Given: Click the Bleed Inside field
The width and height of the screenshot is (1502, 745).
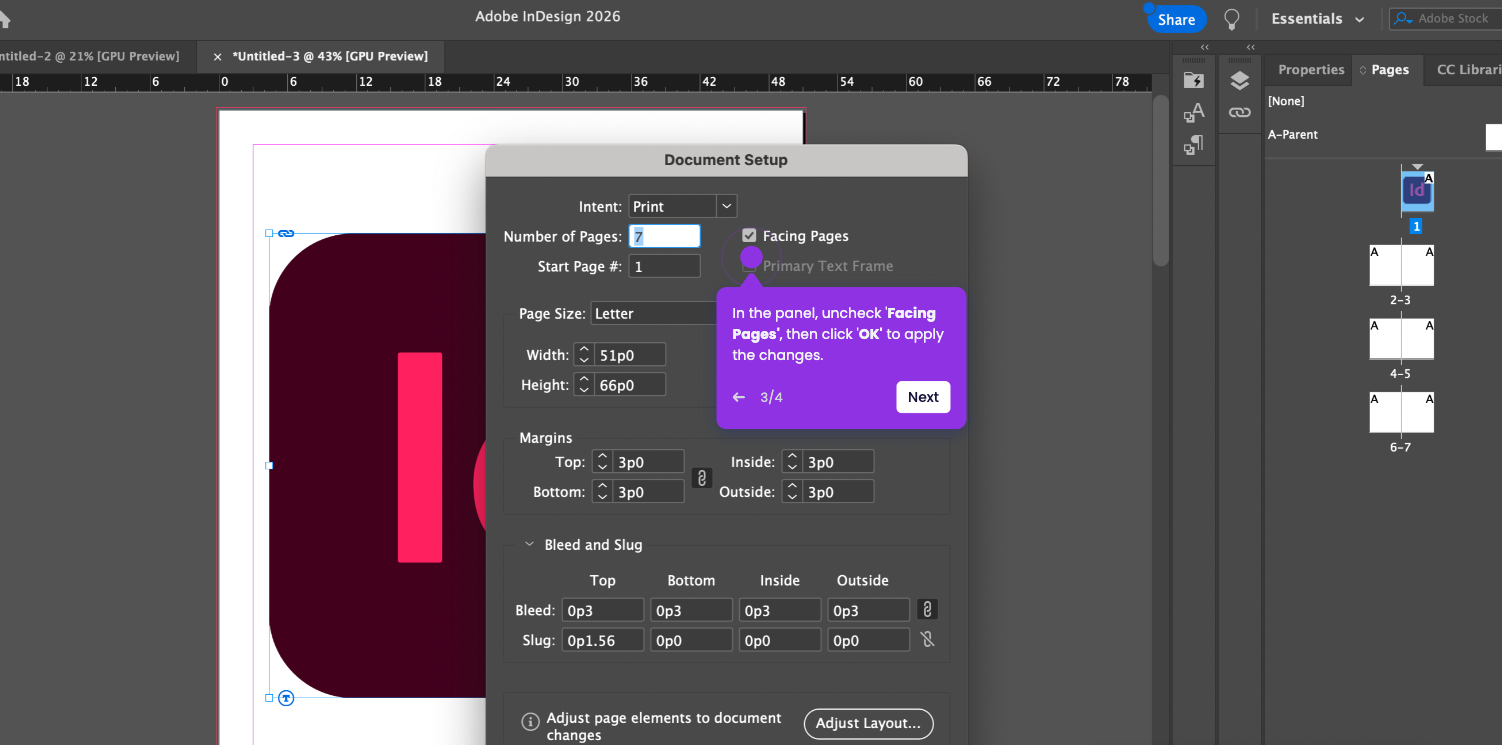Looking at the screenshot, I should pos(780,610).
